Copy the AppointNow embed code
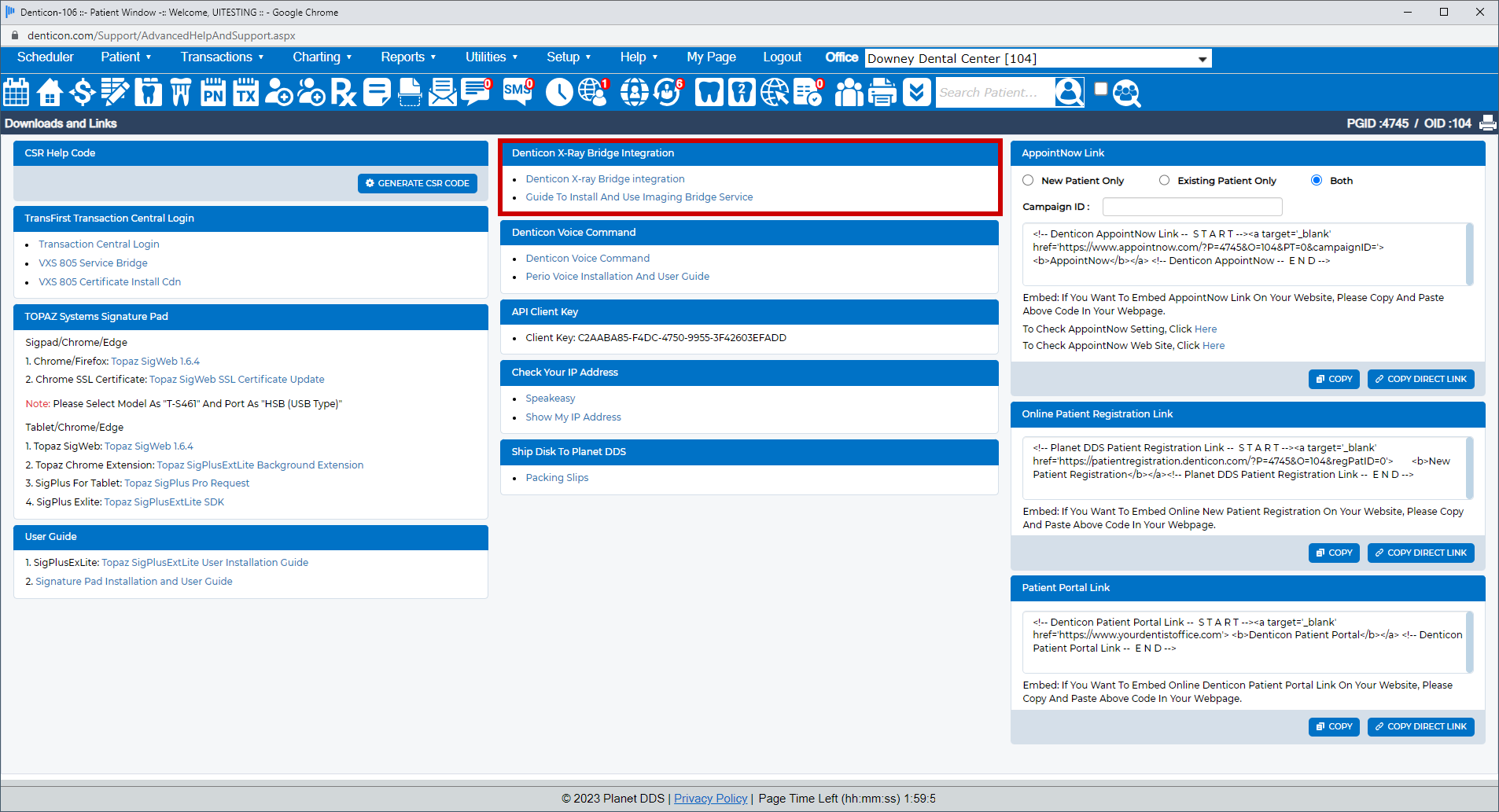Image resolution: width=1499 pixels, height=812 pixels. point(1334,379)
